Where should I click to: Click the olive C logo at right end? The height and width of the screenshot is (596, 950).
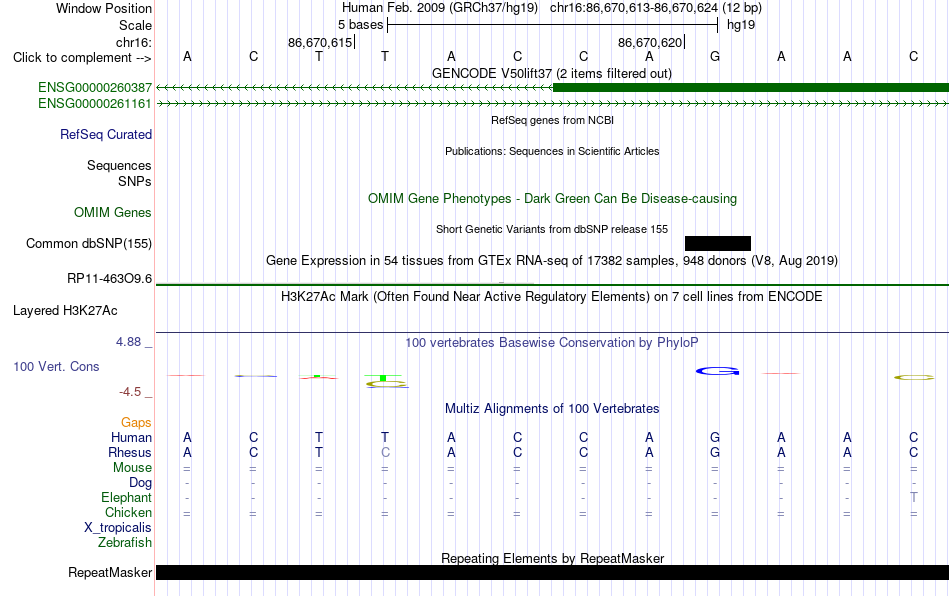click(x=914, y=377)
